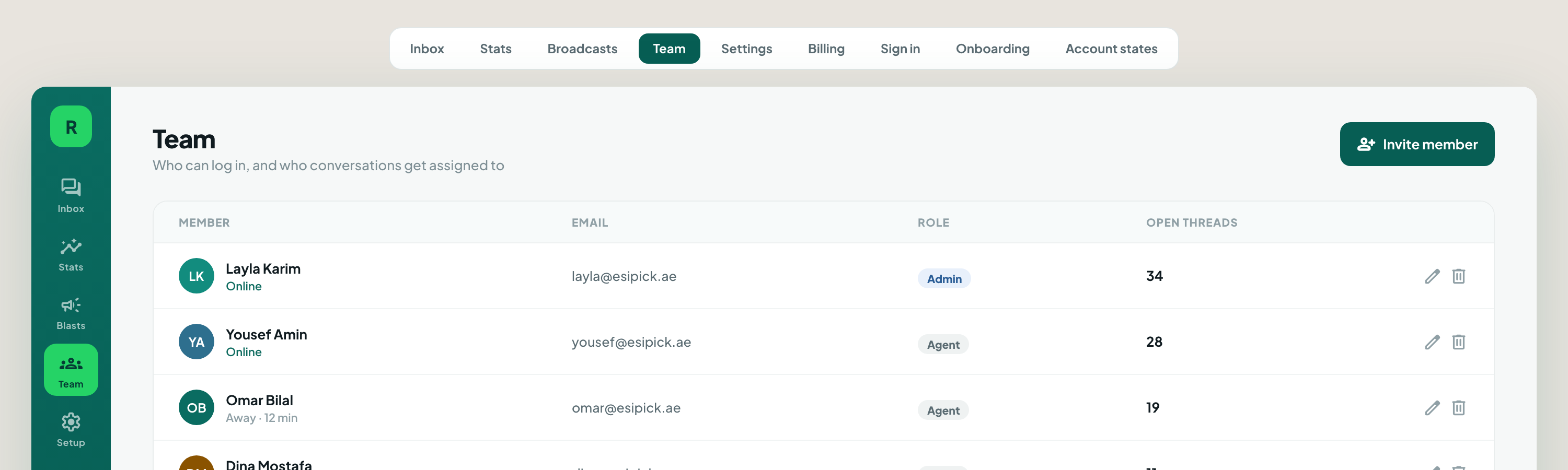Click the MEMBER column header
This screenshot has height=470, width=1568.
coord(204,222)
